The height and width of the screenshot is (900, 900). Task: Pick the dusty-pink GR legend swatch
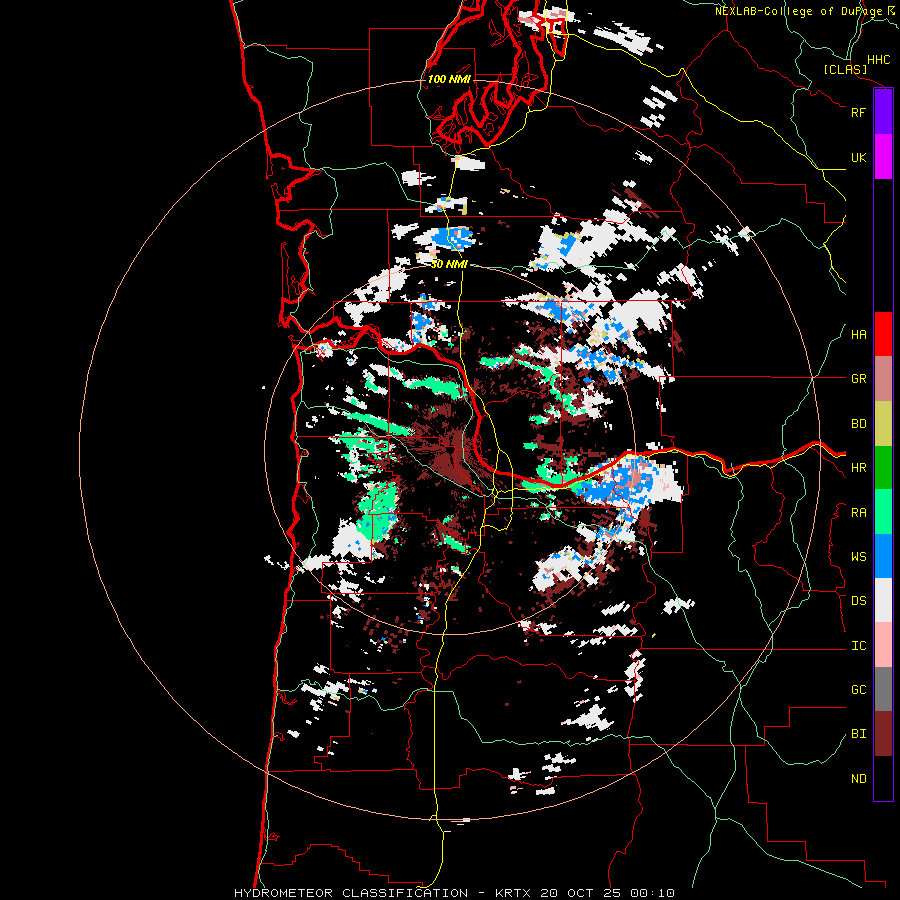tap(883, 379)
